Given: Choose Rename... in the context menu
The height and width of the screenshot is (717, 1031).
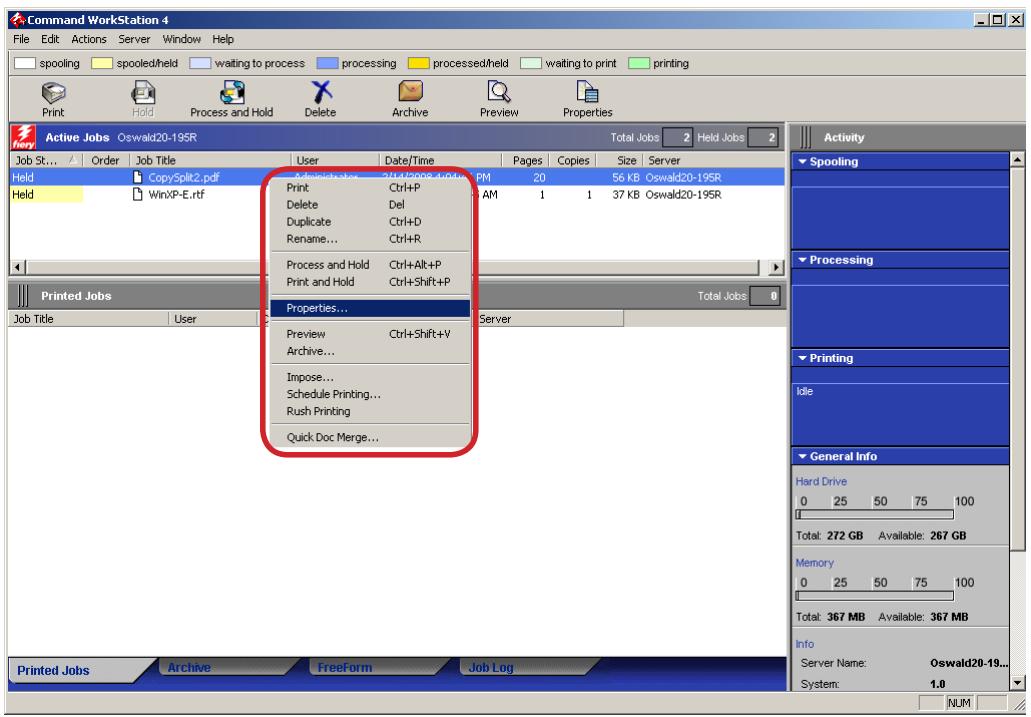Looking at the screenshot, I should [x=370, y=239].
